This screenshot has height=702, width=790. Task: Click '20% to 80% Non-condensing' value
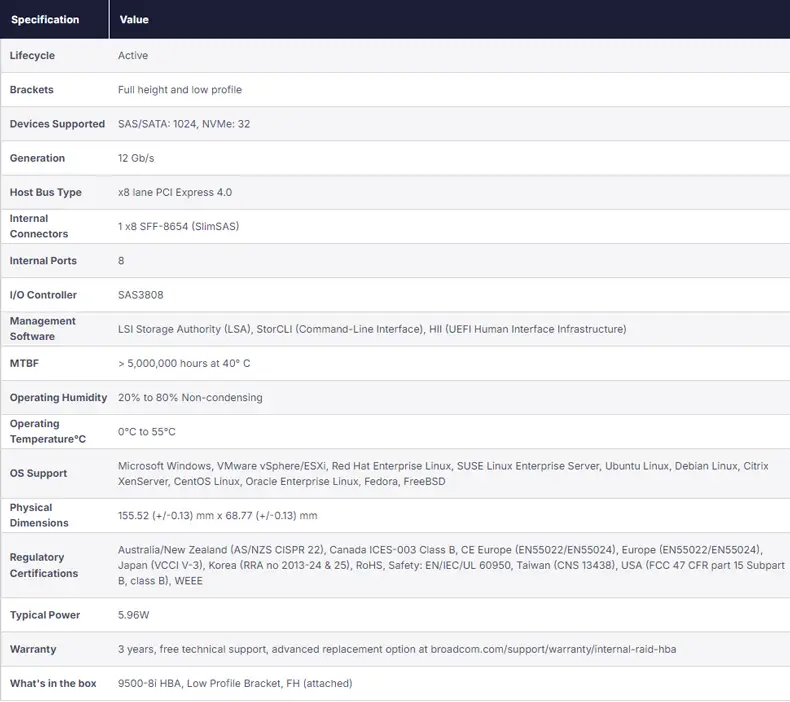coord(190,398)
